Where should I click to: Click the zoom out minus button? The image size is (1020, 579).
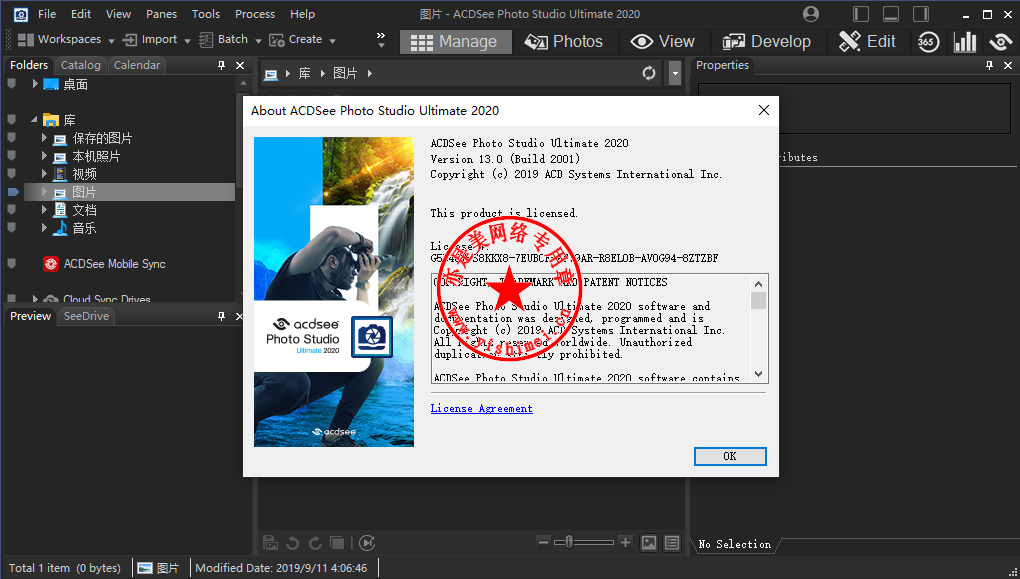coord(544,542)
